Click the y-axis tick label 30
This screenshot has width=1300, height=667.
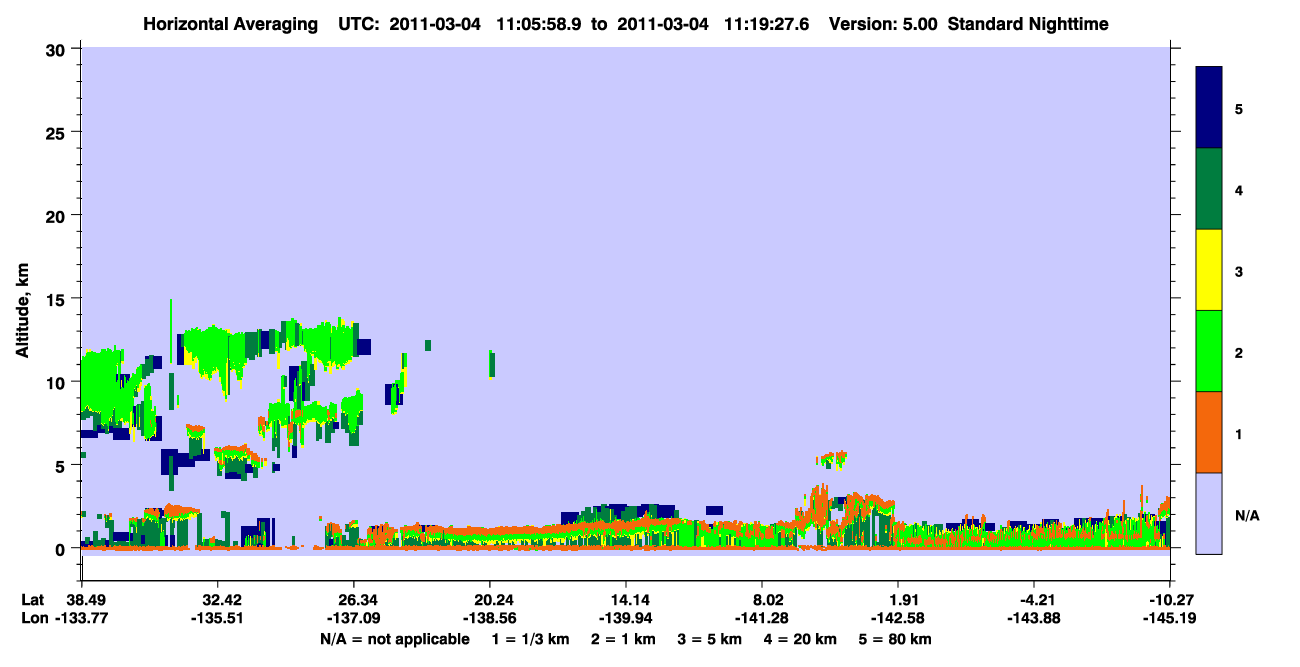pos(58,49)
